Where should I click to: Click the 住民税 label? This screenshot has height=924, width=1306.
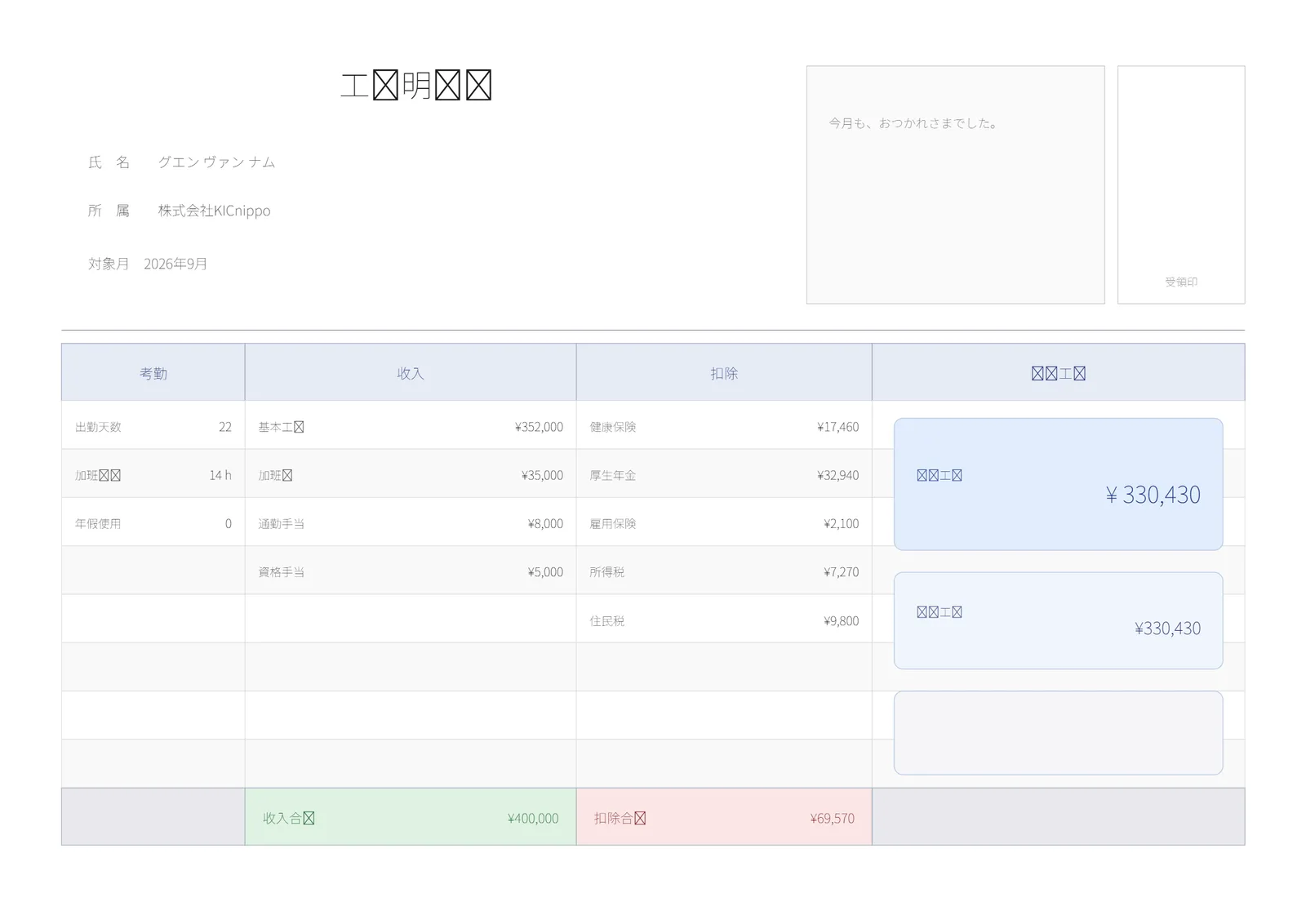click(607, 621)
